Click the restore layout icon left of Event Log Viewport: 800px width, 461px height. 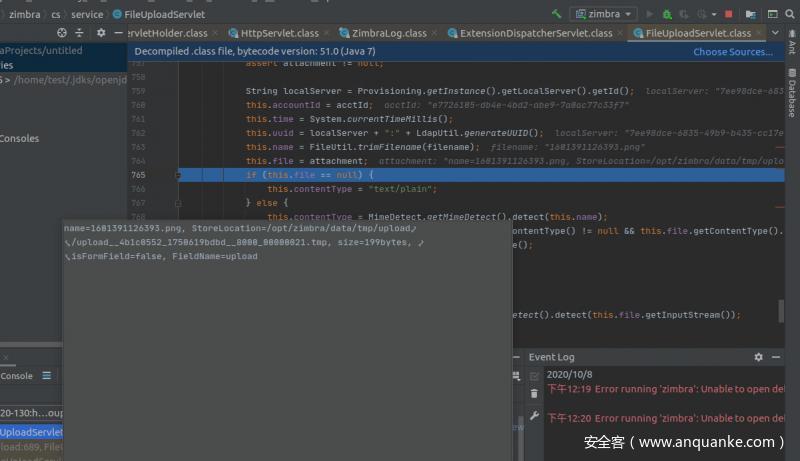[x=516, y=376]
